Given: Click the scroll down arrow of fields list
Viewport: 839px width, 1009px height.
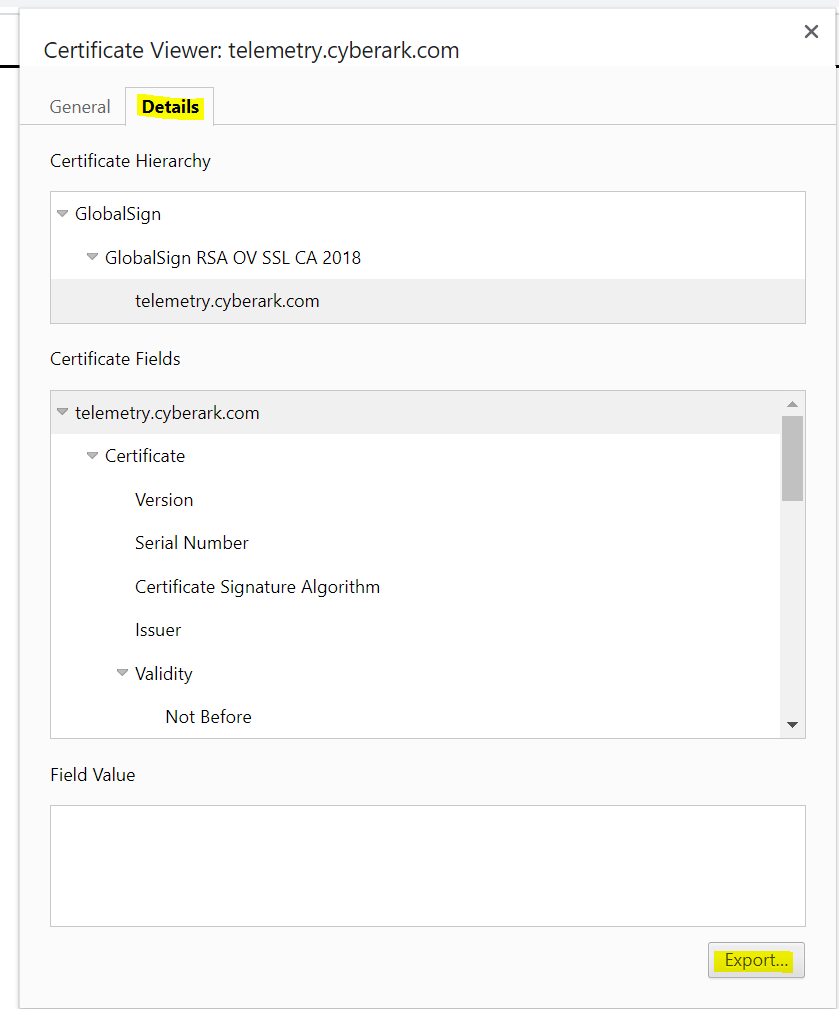Looking at the screenshot, I should [792, 723].
